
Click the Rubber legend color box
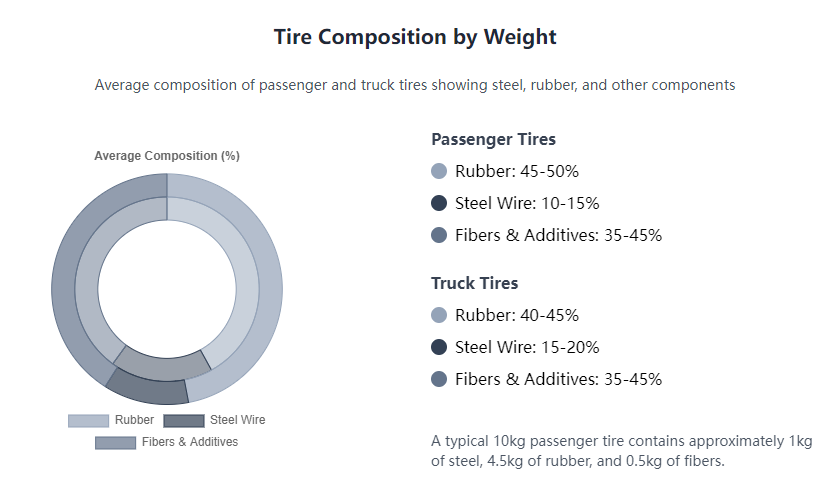point(88,420)
